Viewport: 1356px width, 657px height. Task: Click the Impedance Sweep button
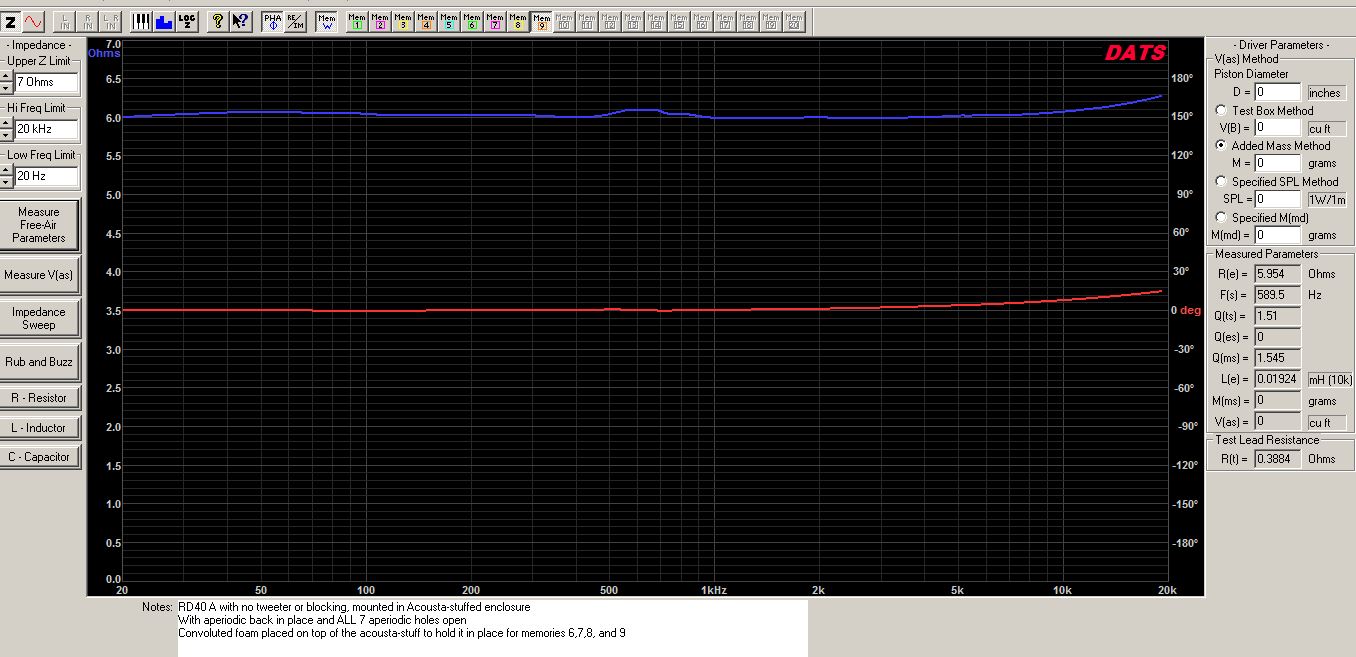[x=39, y=319]
